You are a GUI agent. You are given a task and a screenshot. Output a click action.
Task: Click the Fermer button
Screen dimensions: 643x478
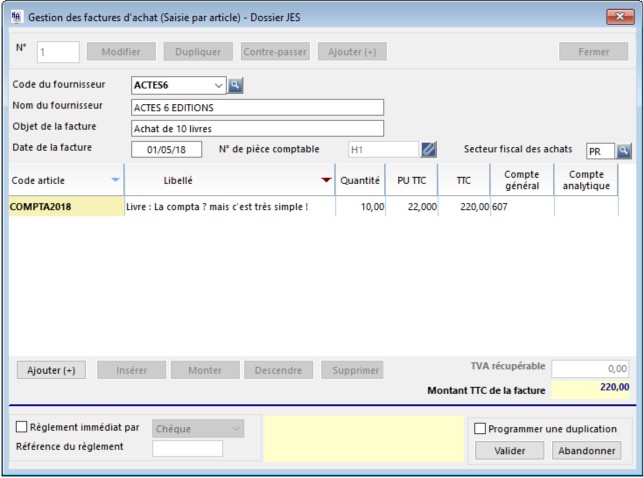pos(593,52)
